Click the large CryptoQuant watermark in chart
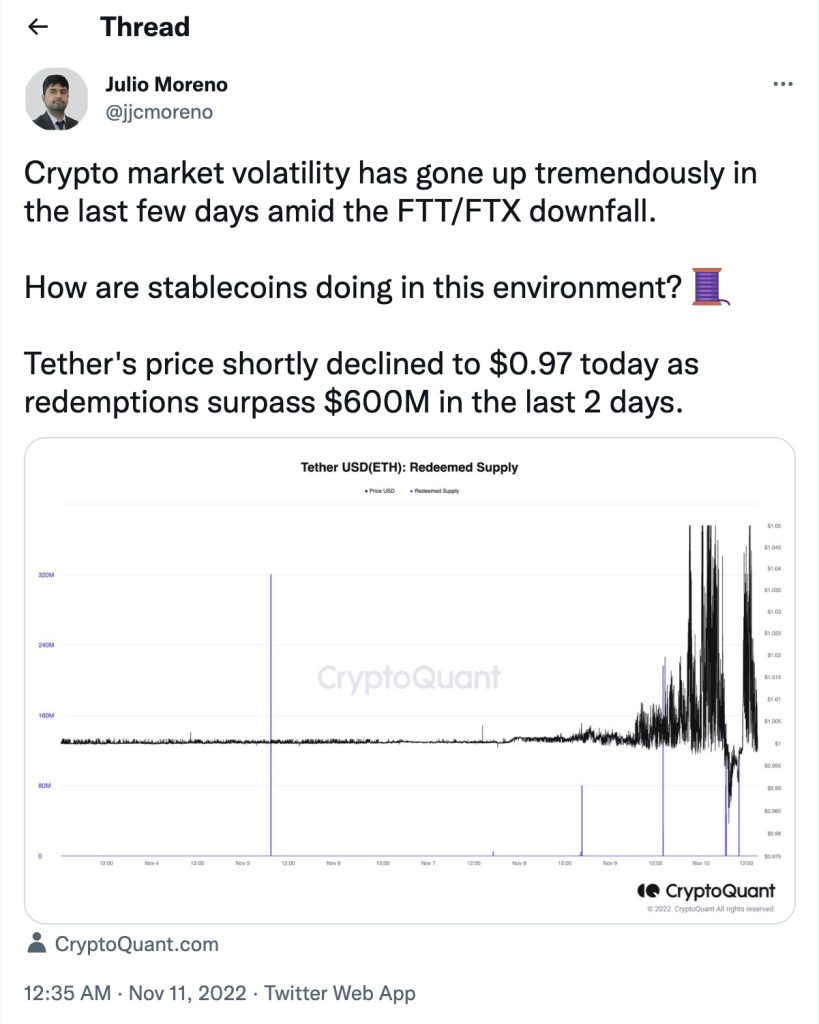The image size is (819, 1024). click(409, 678)
